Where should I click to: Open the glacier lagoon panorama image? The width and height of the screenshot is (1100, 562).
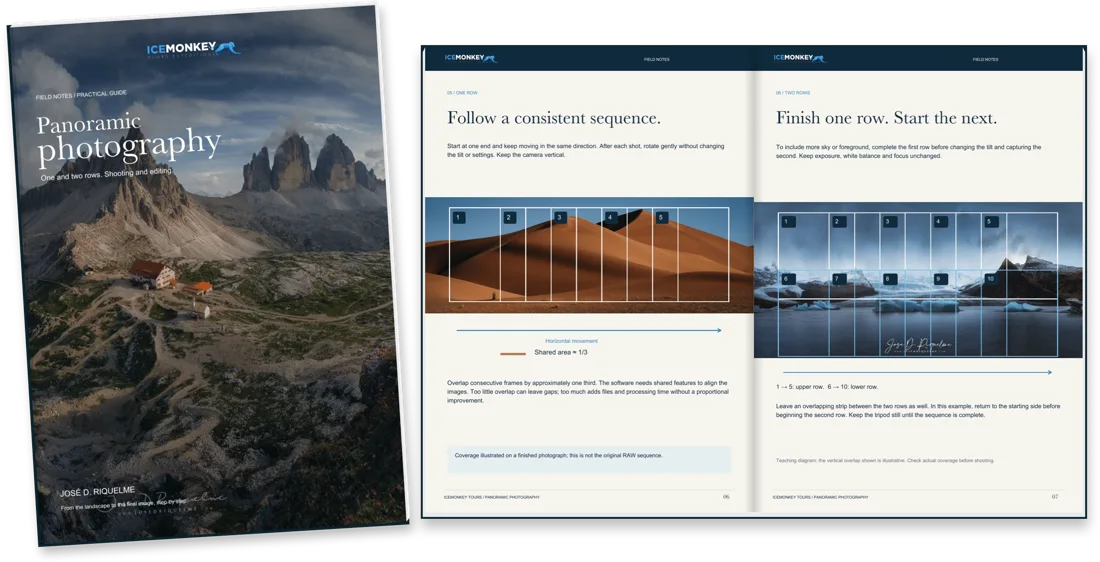click(918, 280)
